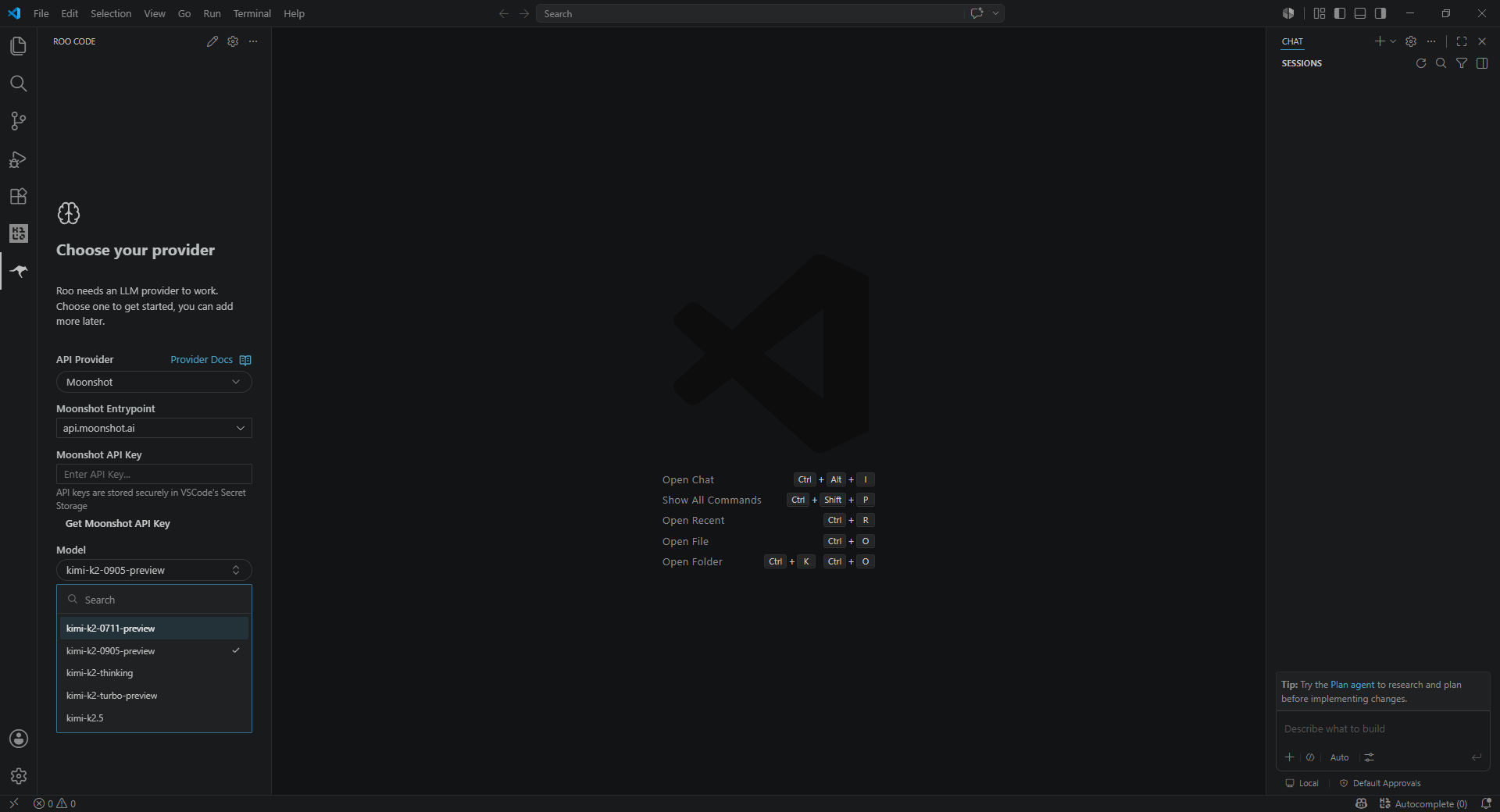This screenshot has width=1500, height=812.
Task: Open Source Control view
Action: pos(19,121)
